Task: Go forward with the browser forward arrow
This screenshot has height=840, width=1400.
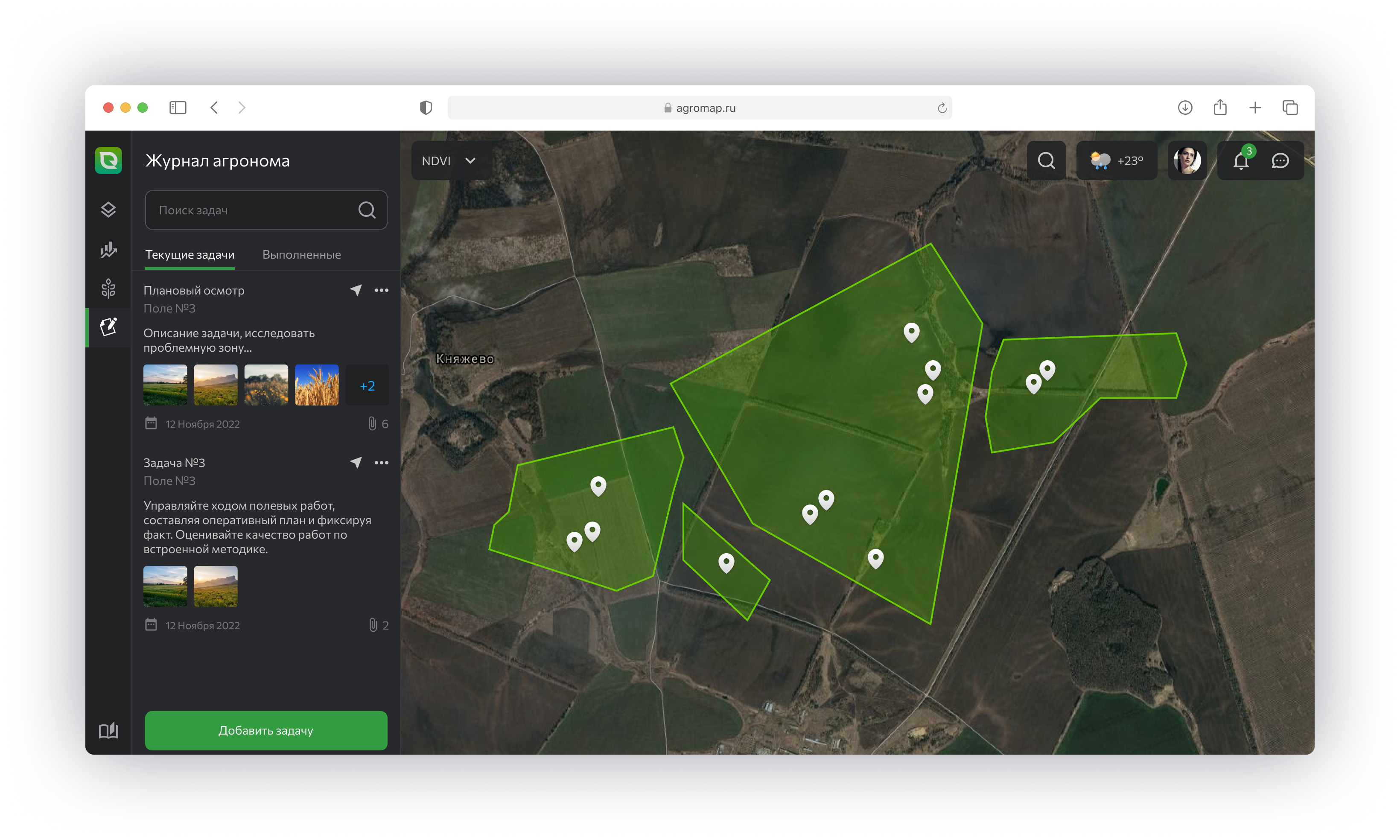Action: tap(242, 108)
